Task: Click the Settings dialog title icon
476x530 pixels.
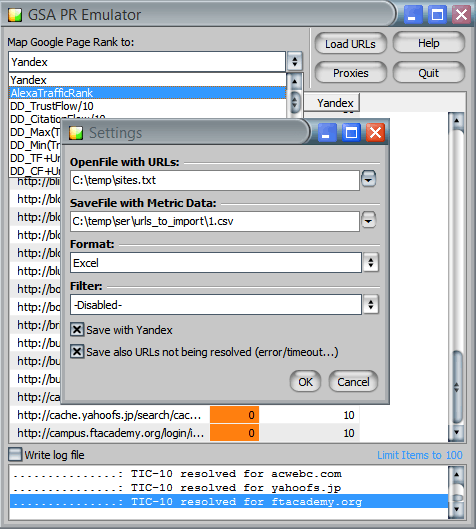Action: click(x=76, y=133)
